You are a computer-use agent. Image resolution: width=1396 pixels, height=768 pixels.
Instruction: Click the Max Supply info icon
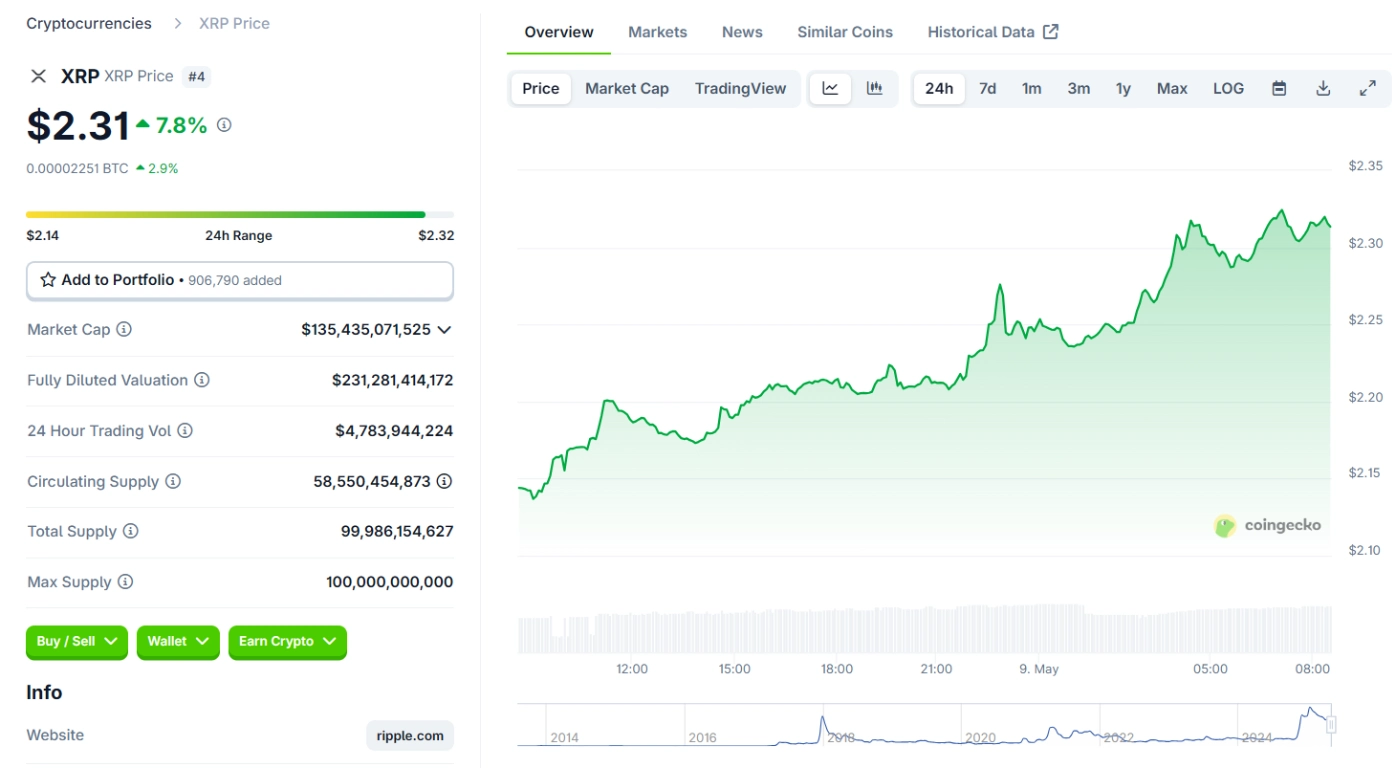click(125, 582)
